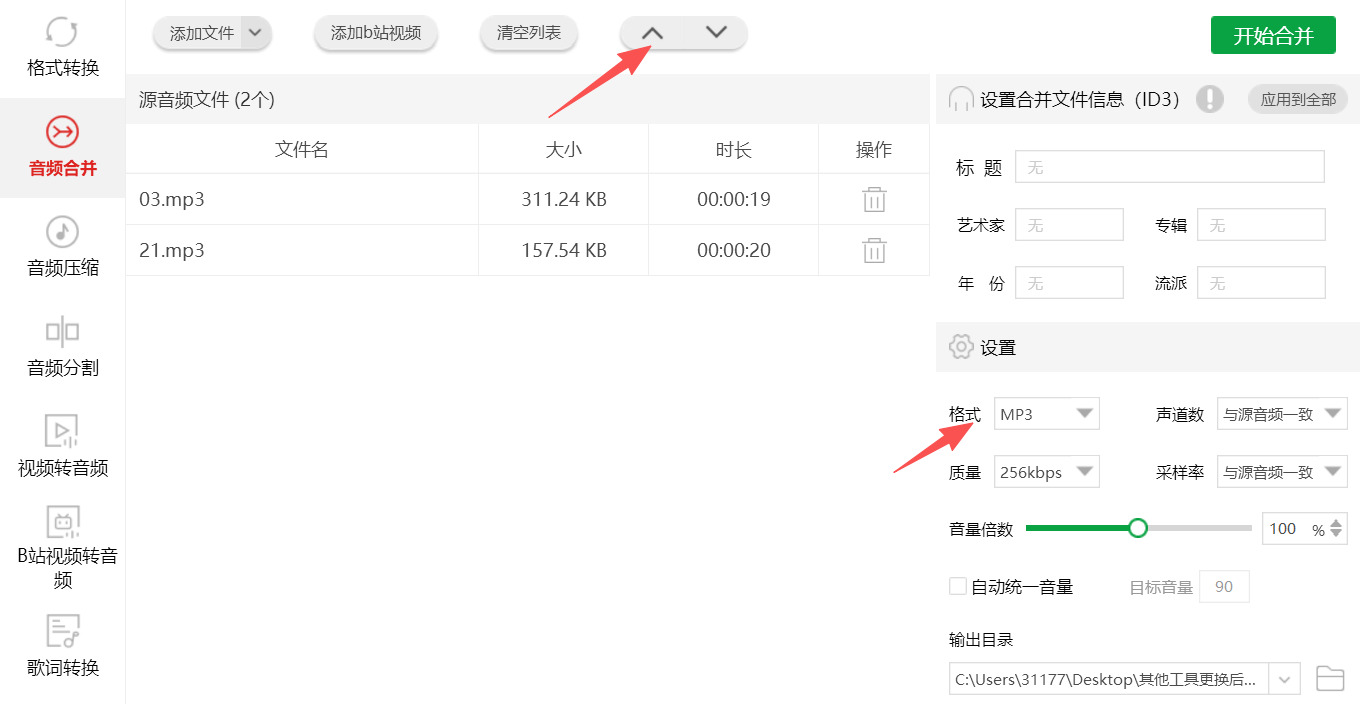The image size is (1360, 704).
Task: Open the 格式转换 sidebar tool
Action: 62,47
